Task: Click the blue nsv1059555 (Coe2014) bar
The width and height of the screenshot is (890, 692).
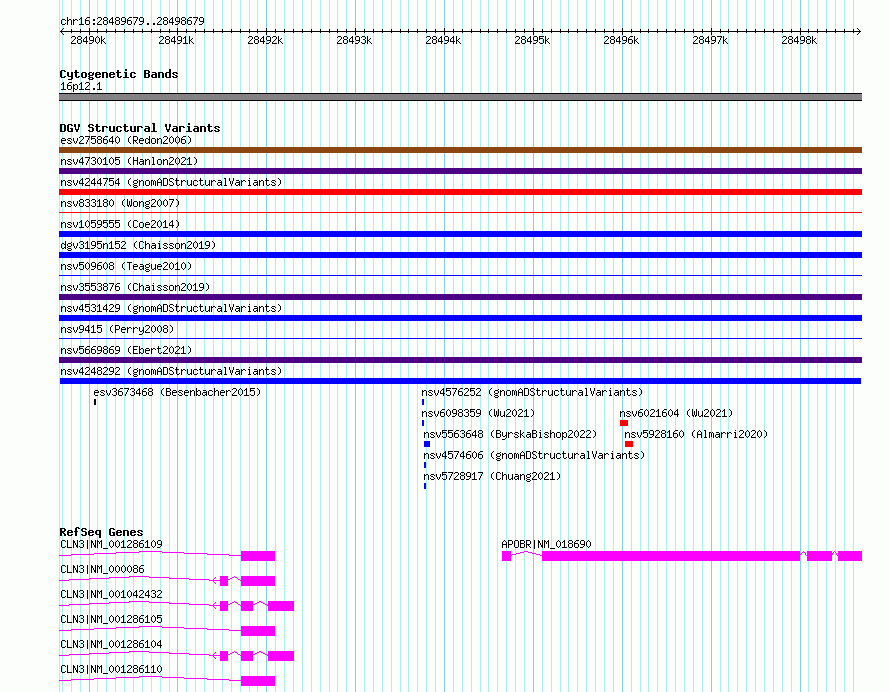Action: click(460, 234)
